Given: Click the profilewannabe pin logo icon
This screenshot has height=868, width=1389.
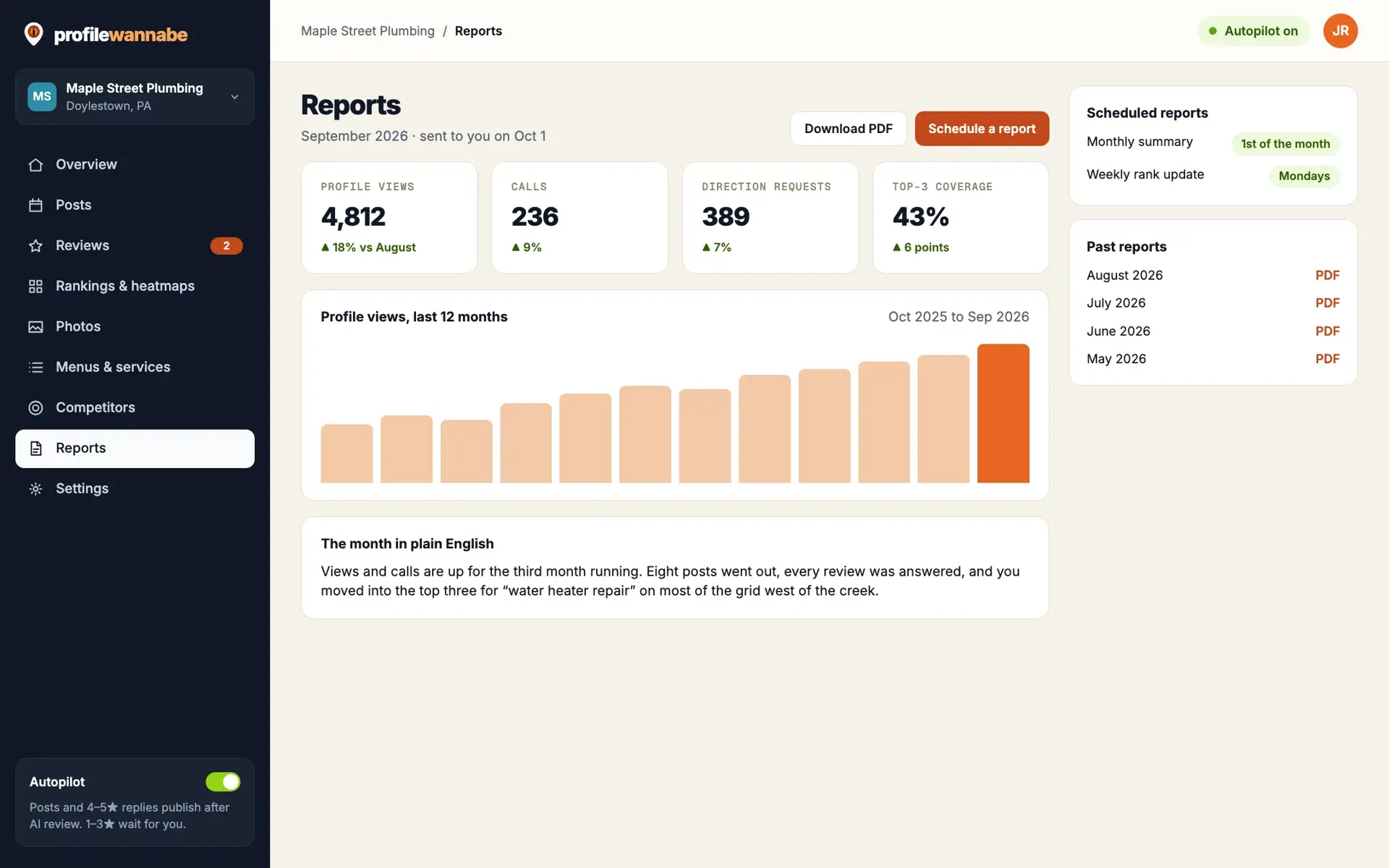Looking at the screenshot, I should point(33,34).
